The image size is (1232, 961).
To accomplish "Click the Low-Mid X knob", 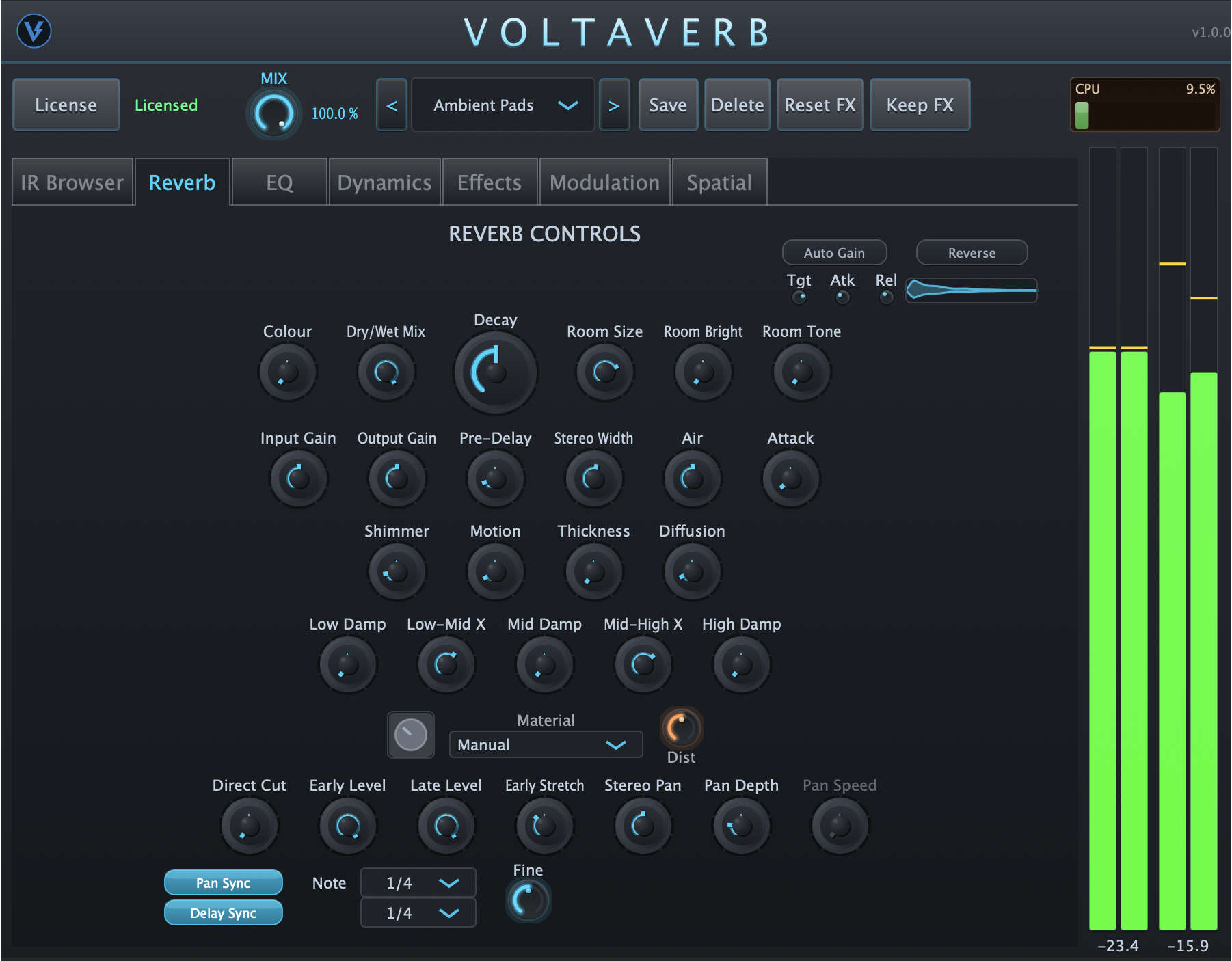I will click(x=446, y=664).
